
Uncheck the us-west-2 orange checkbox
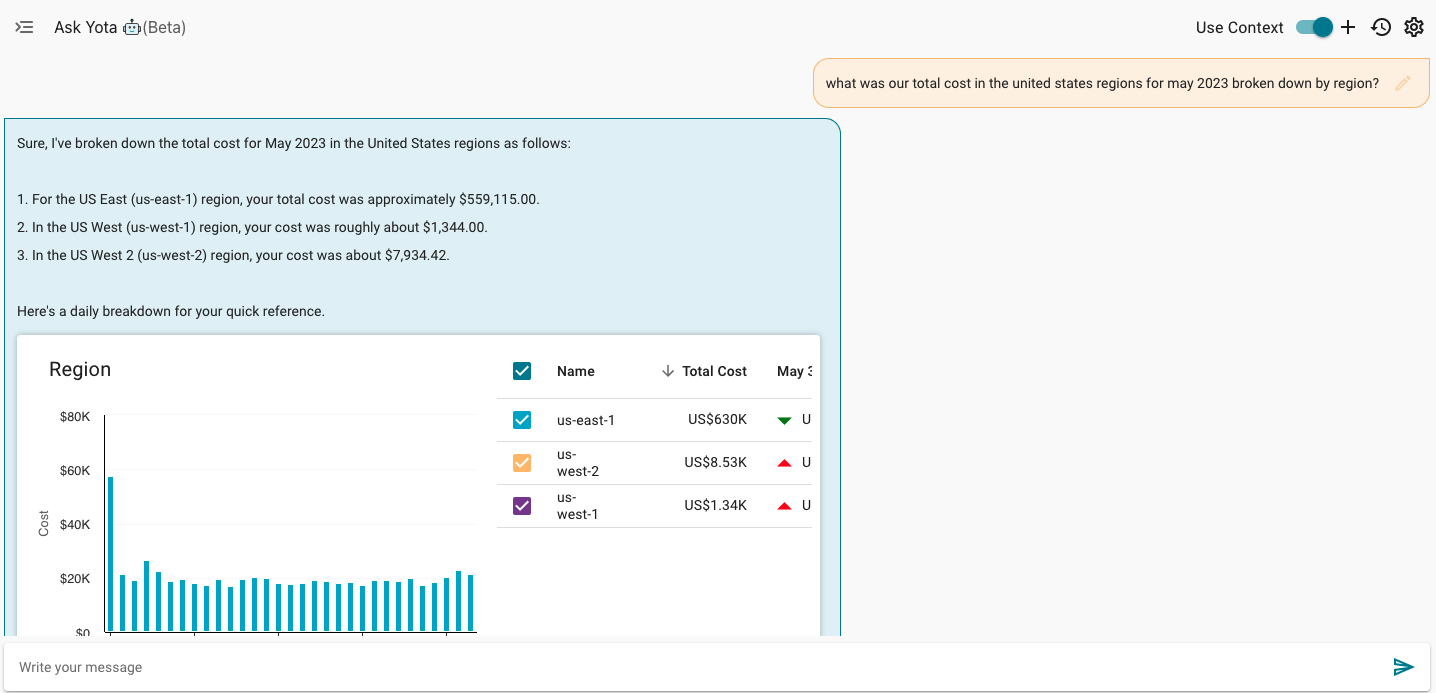(x=522, y=463)
